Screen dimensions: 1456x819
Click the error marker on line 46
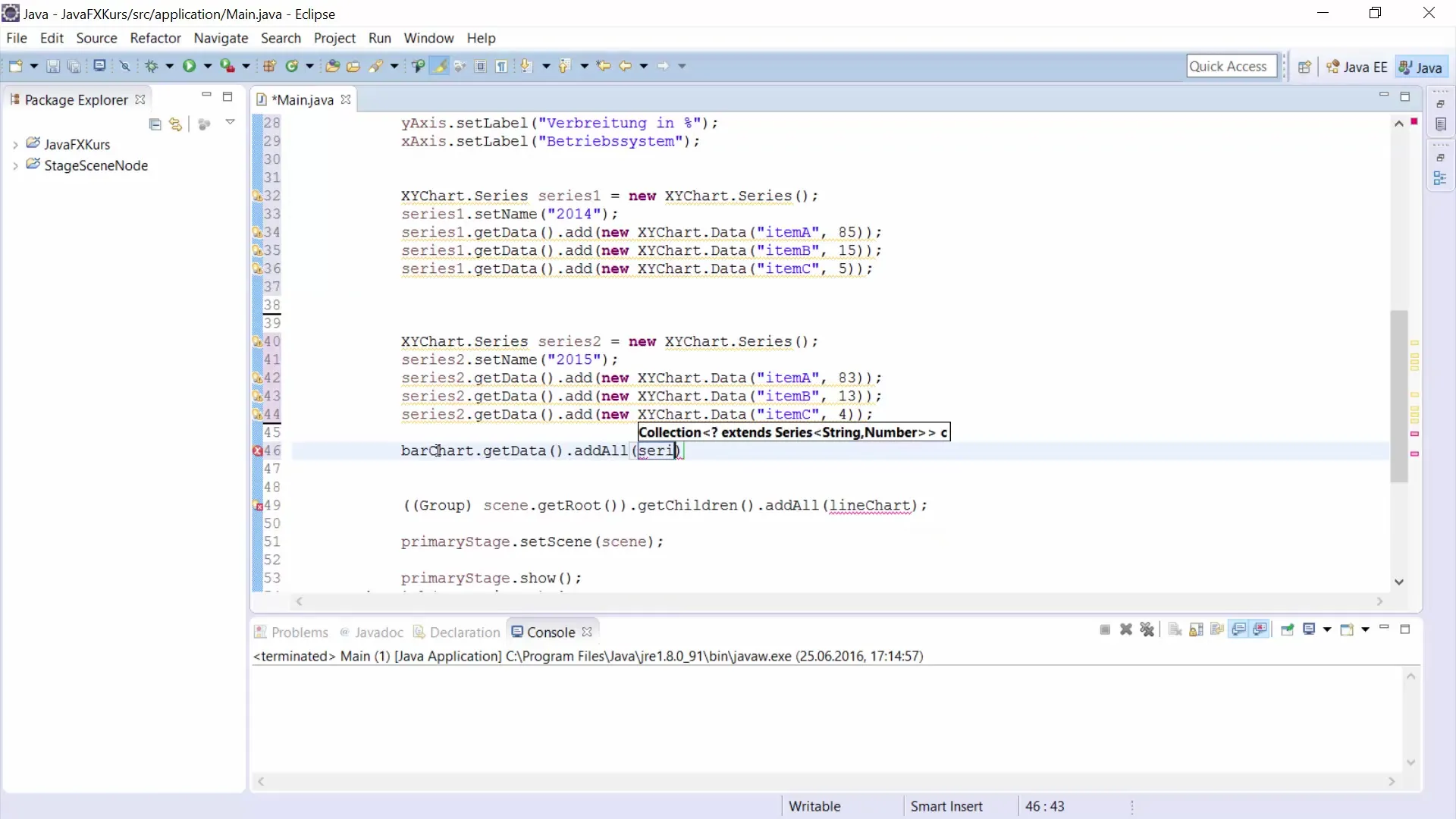[257, 450]
